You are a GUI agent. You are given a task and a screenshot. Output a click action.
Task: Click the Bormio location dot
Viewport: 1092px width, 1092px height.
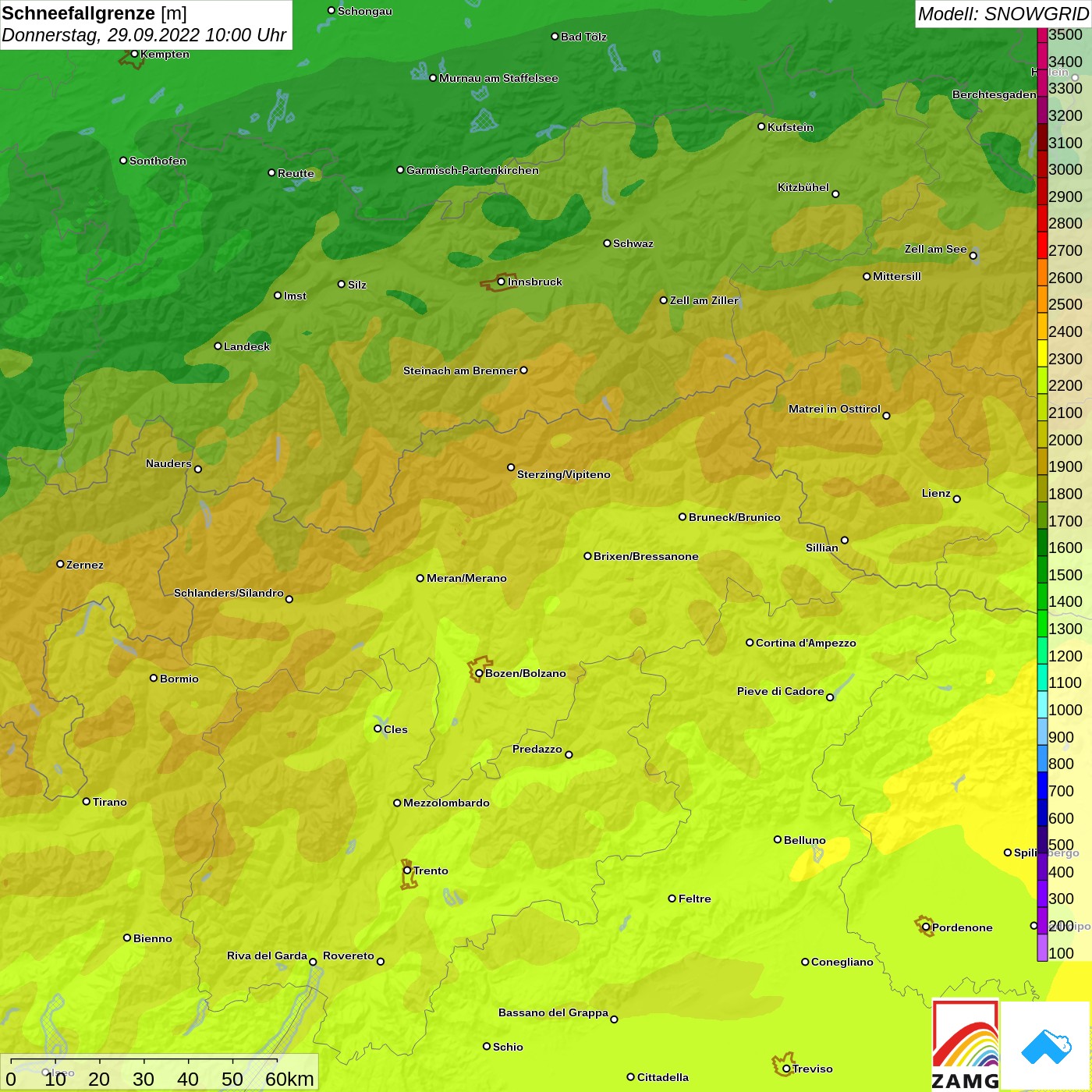pos(154,678)
